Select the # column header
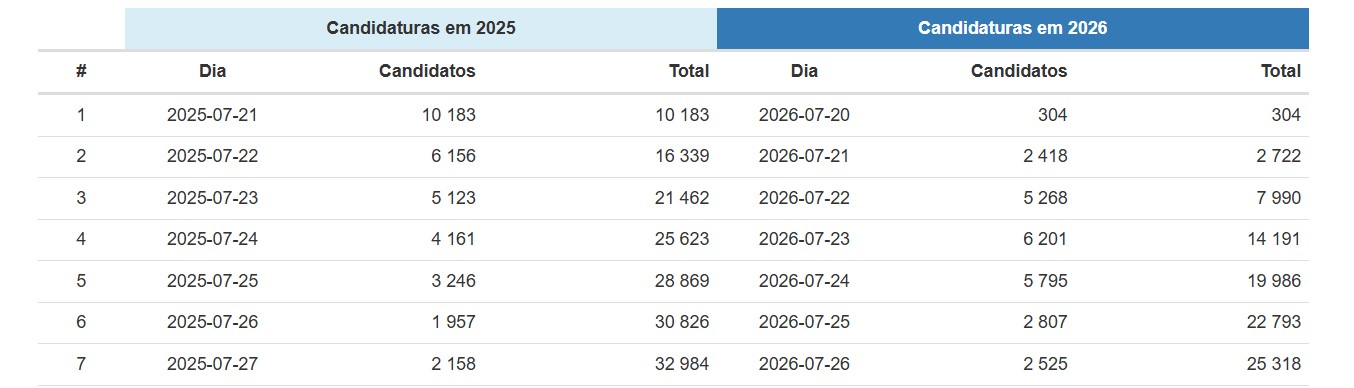 [x=81, y=71]
